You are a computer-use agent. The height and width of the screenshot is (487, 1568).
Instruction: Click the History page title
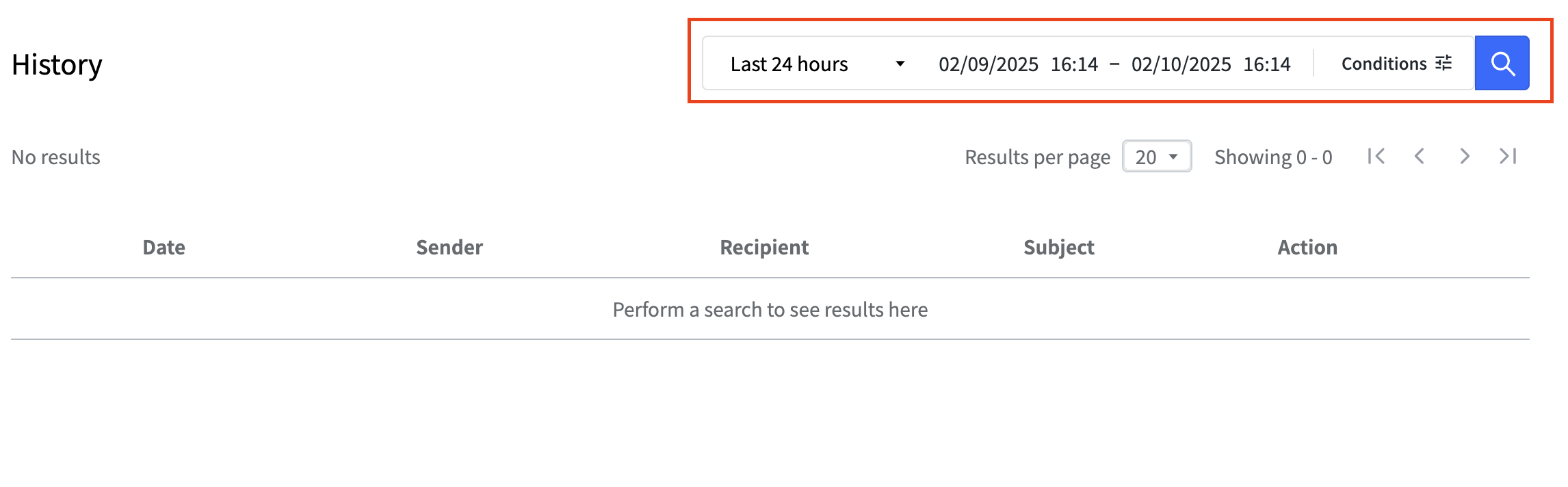(x=57, y=65)
